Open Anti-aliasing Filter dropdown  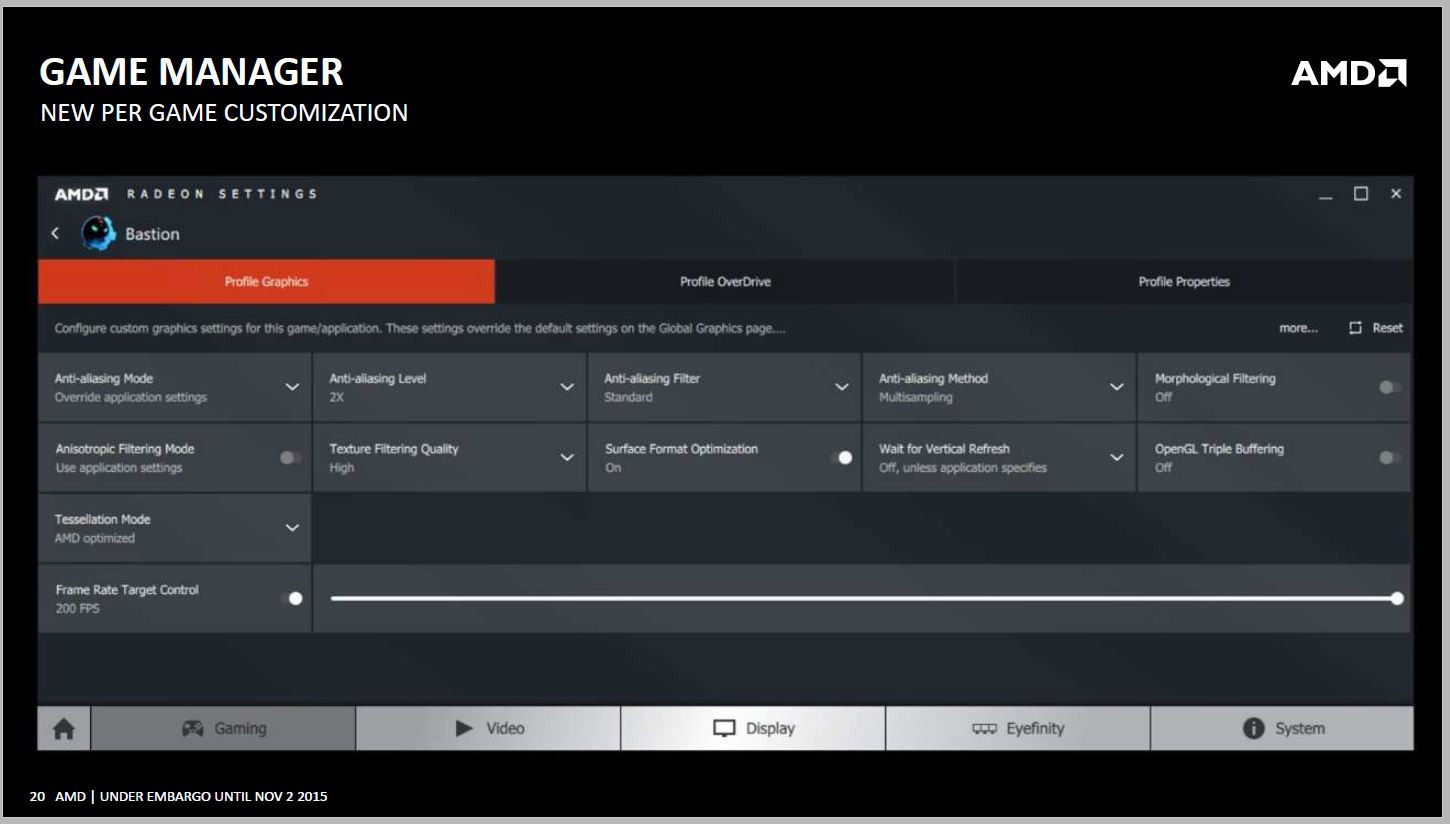coord(842,387)
